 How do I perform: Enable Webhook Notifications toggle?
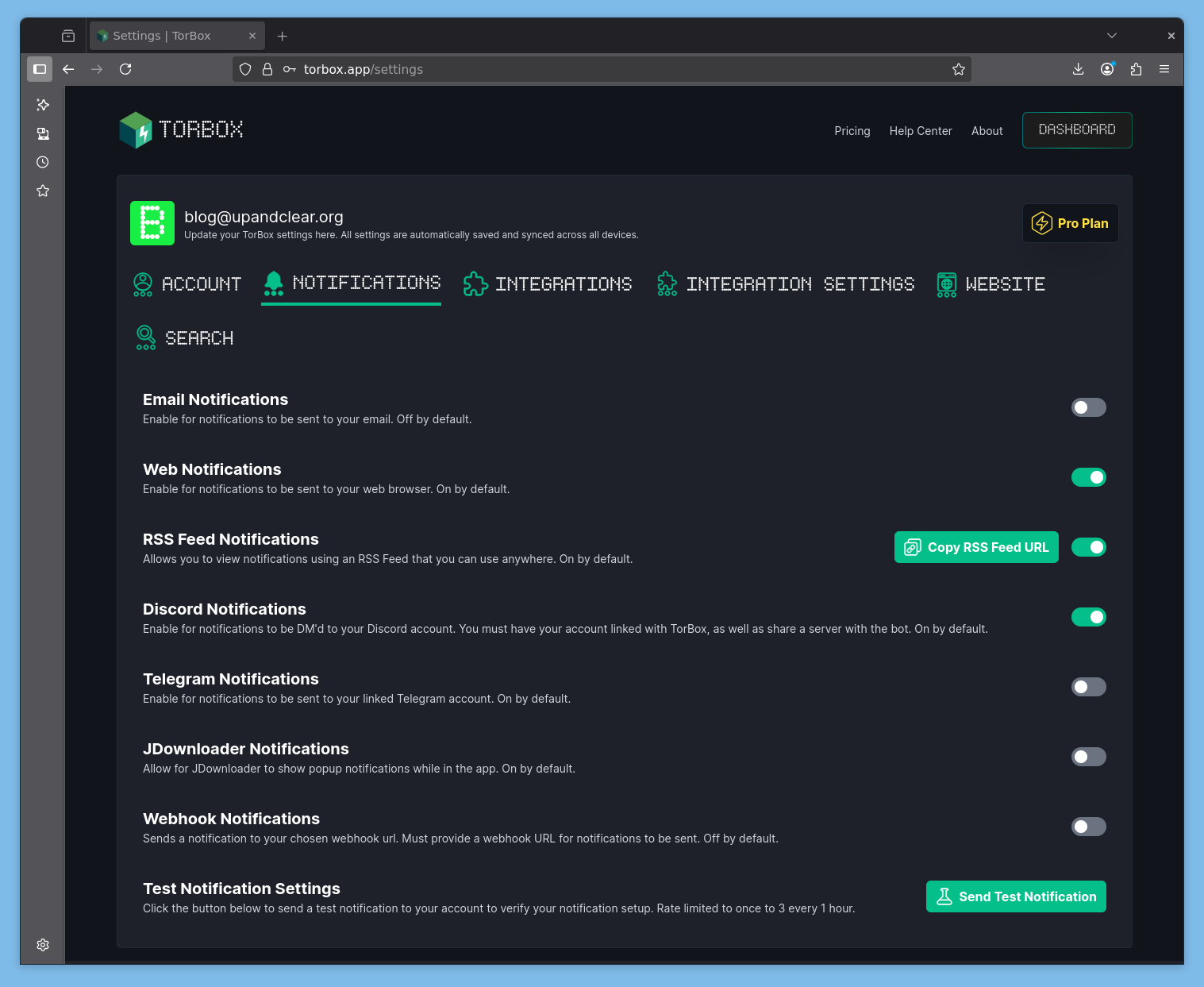(1089, 827)
